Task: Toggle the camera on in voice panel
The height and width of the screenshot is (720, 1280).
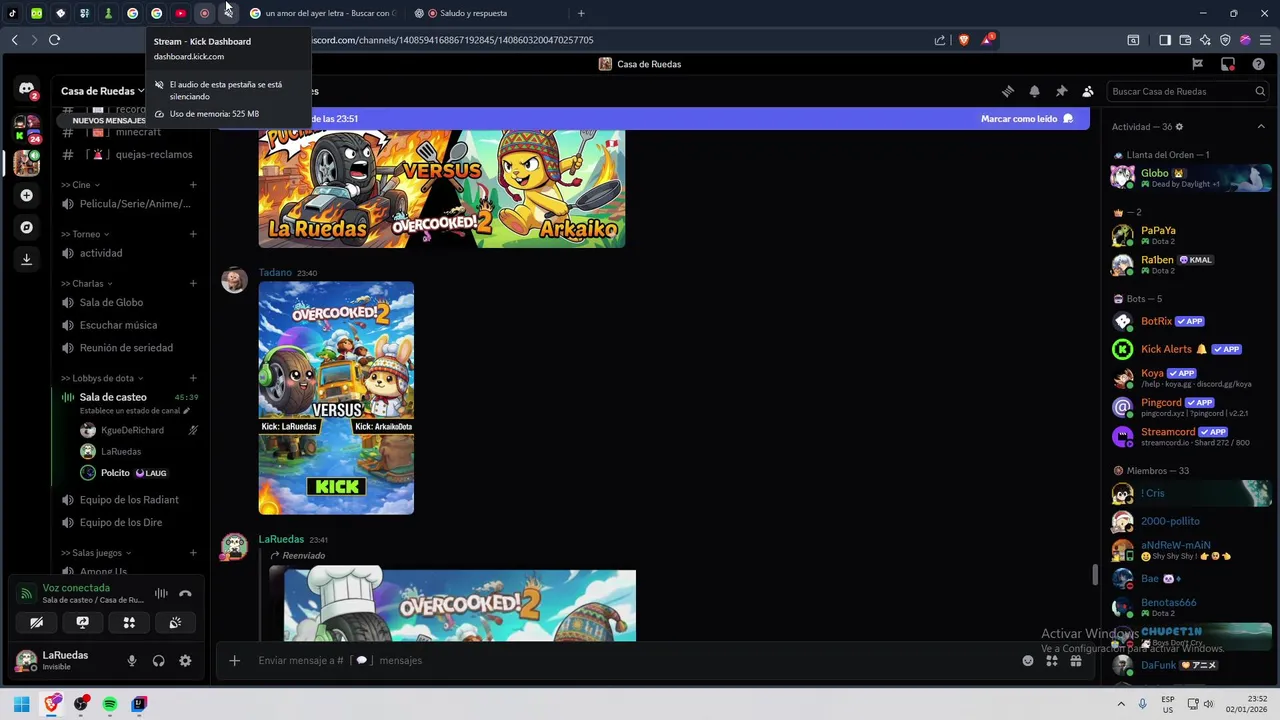Action: (x=37, y=622)
